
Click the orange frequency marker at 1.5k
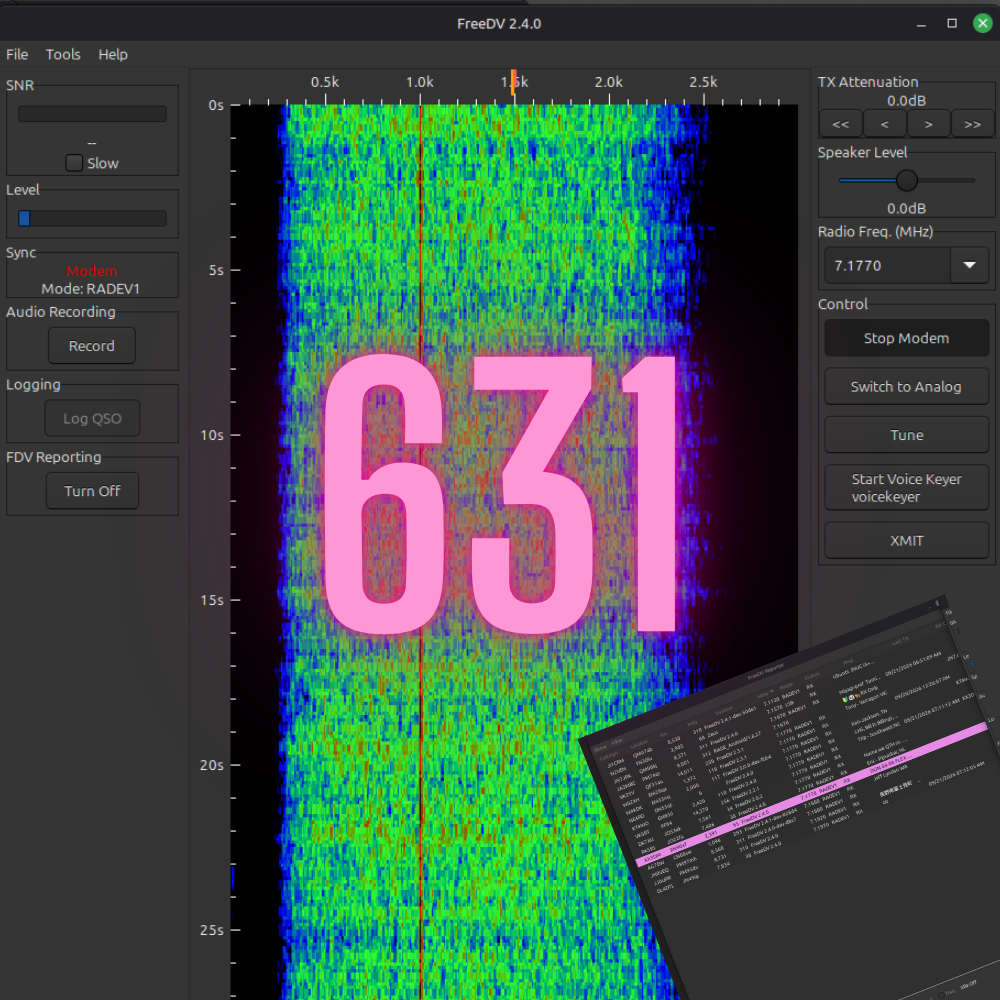coord(513,84)
